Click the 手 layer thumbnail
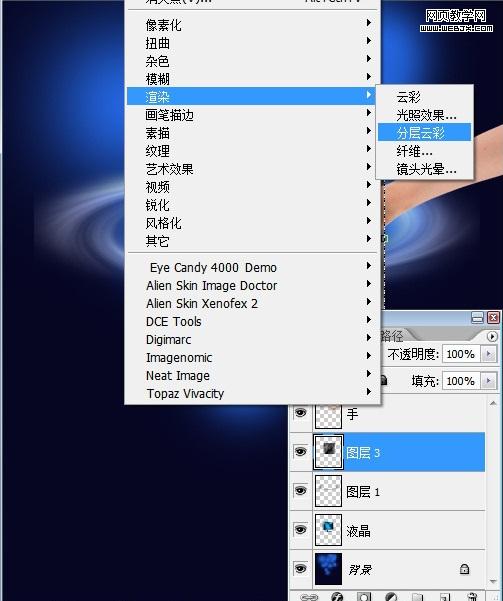This screenshot has width=503, height=601. [328, 416]
